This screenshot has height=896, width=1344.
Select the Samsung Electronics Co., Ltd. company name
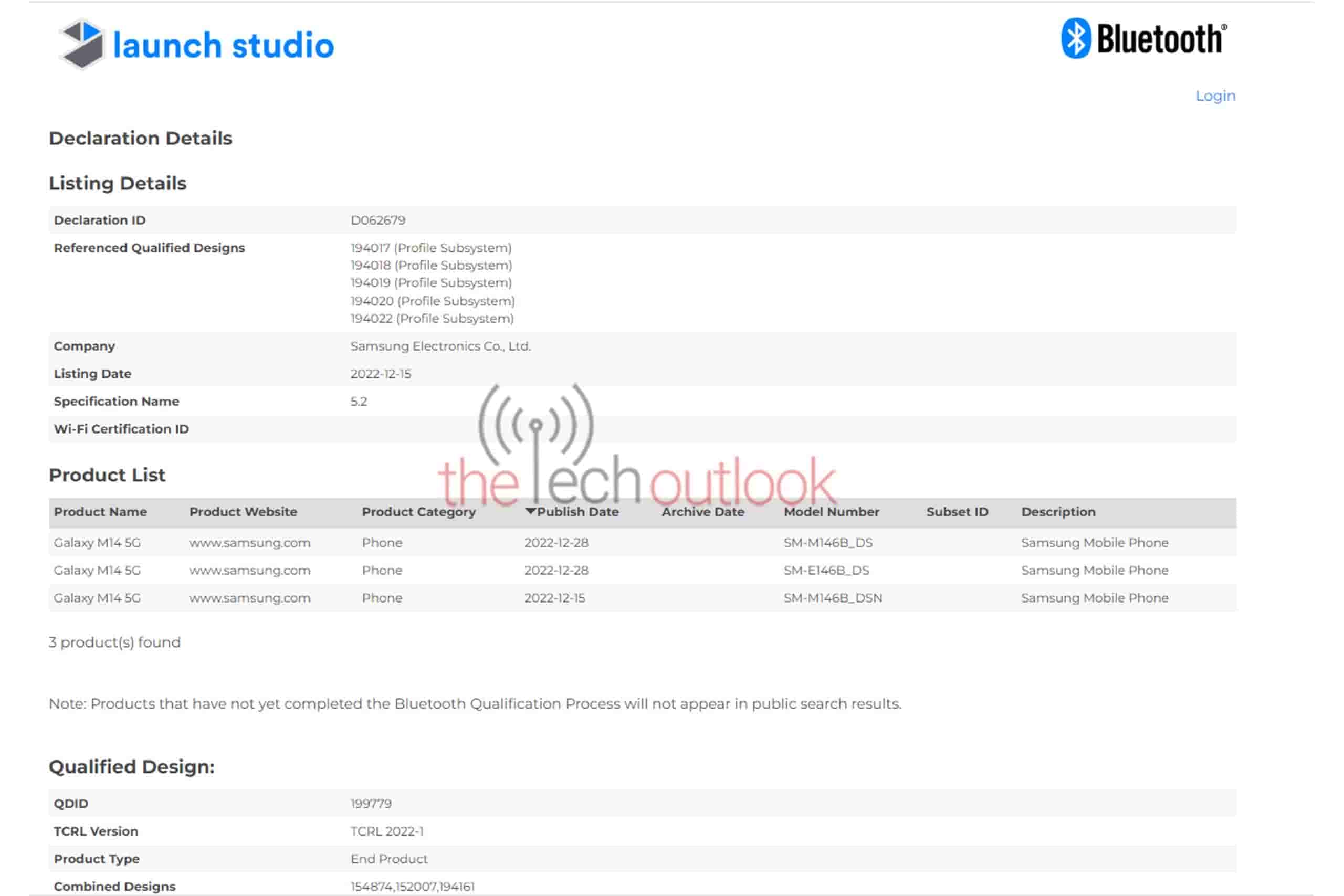(x=440, y=346)
